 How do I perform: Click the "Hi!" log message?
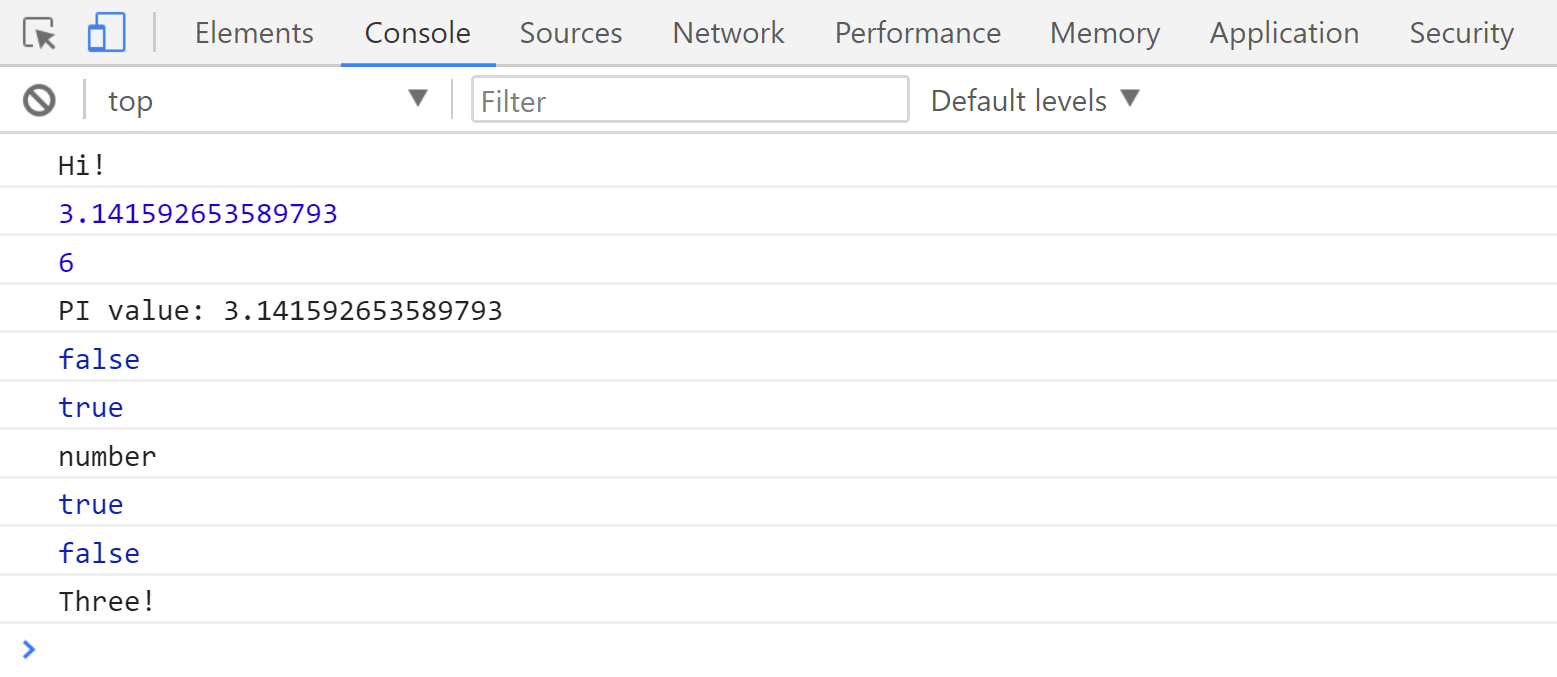click(x=82, y=165)
